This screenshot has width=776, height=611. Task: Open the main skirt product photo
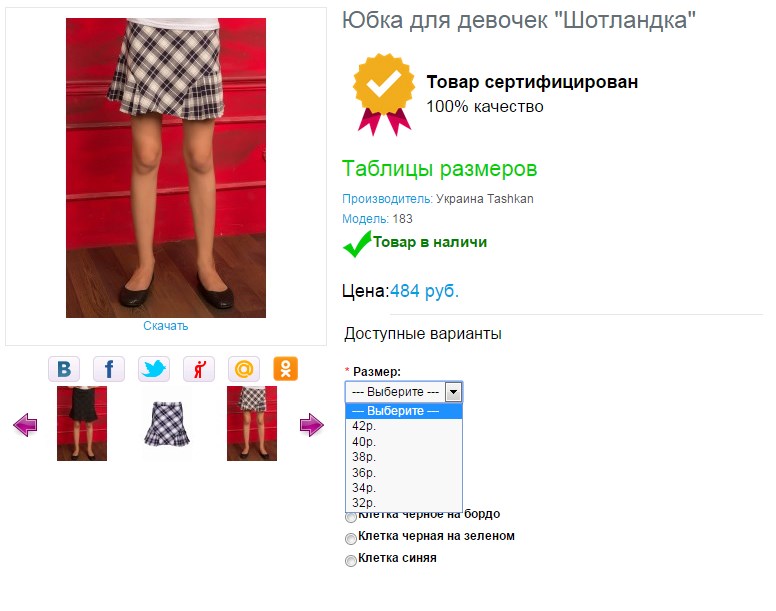coord(166,168)
